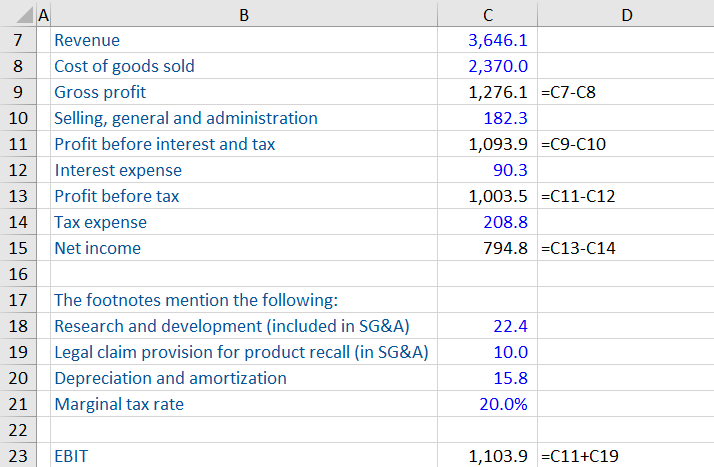714x467 pixels.
Task: Select row 7 header
Action: coord(17,40)
